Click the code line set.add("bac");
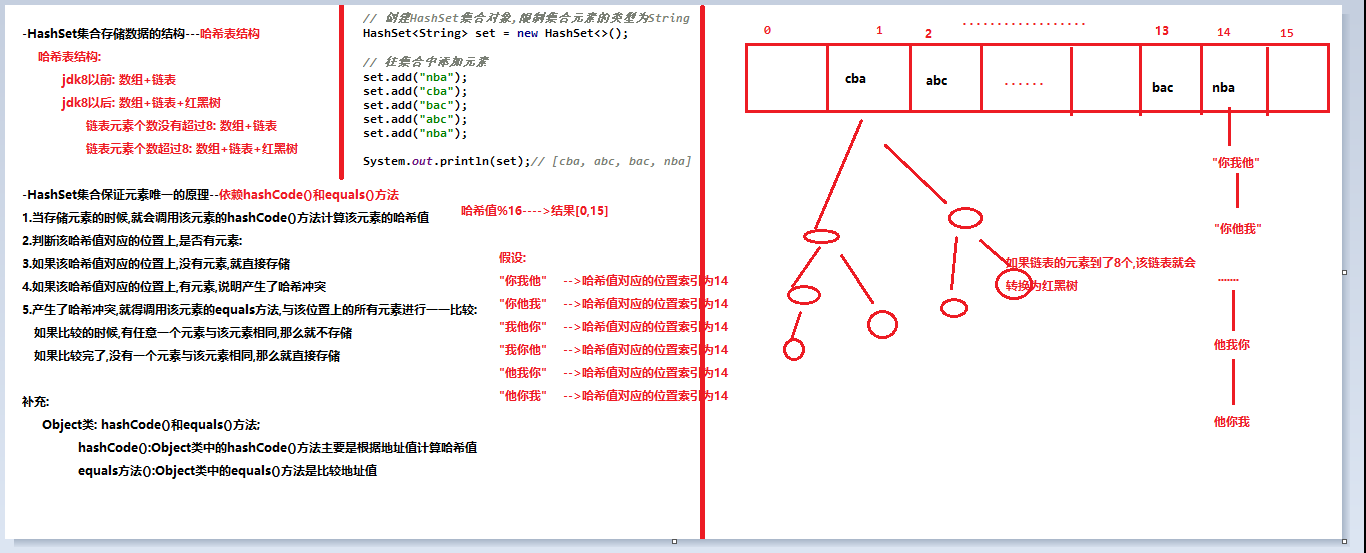1366x553 pixels. point(415,105)
